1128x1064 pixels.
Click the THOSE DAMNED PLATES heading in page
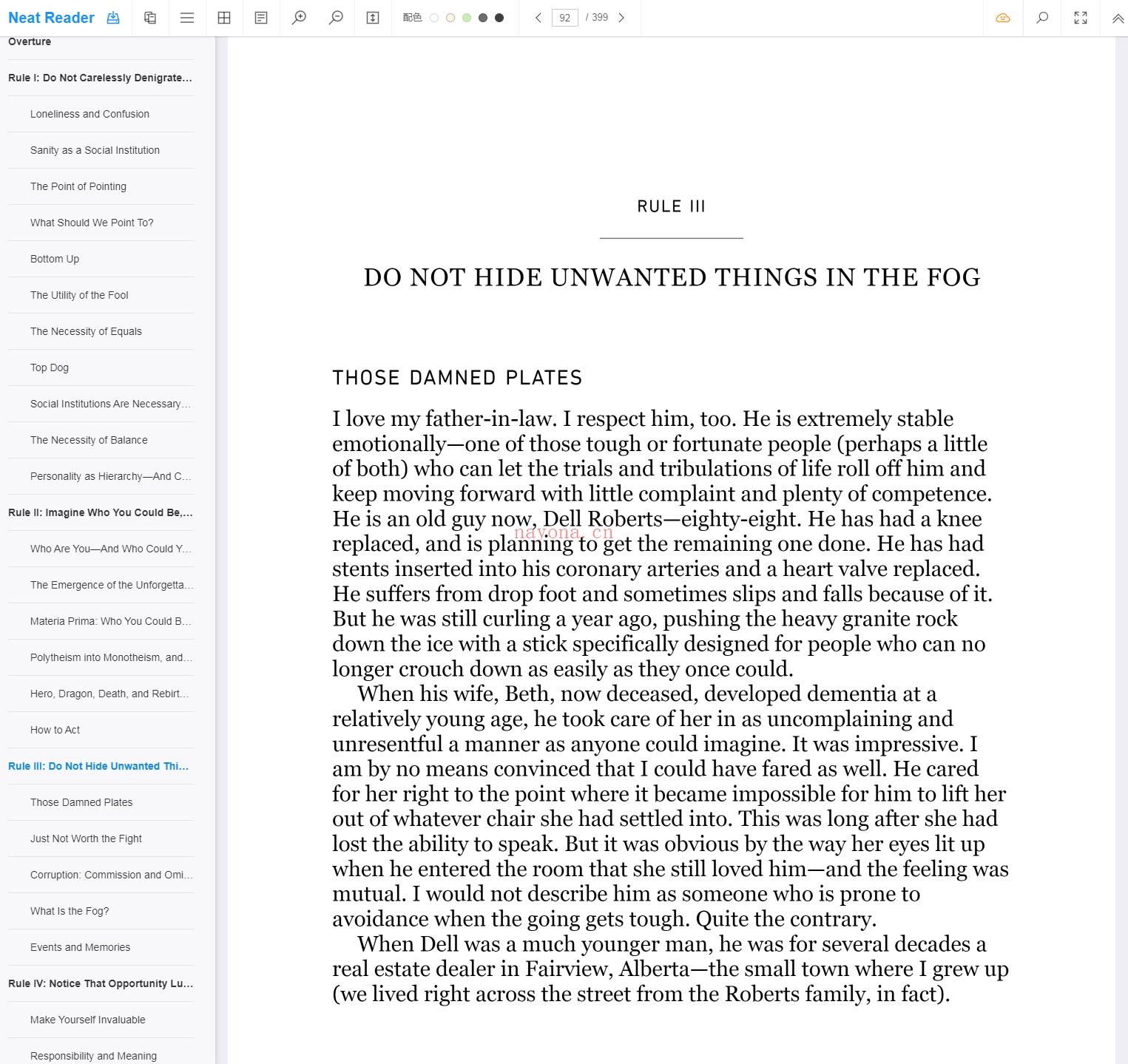[457, 378]
